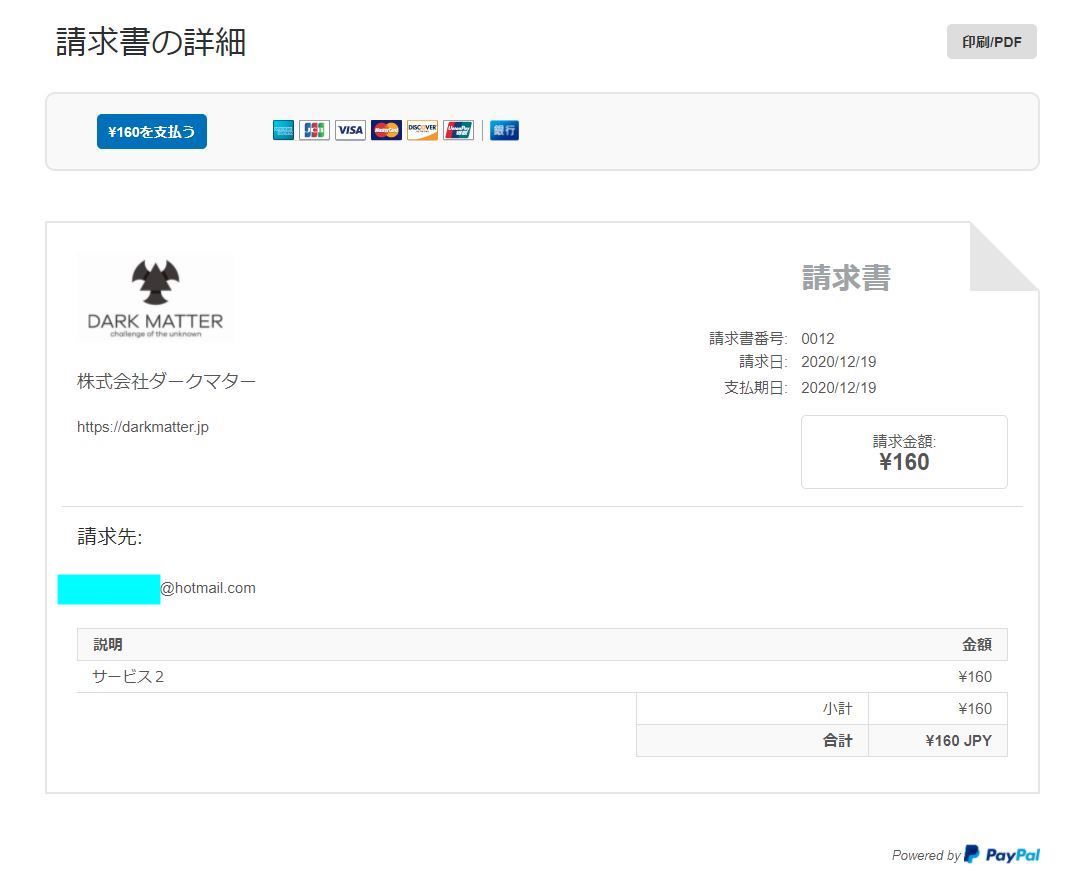1090x873 pixels.
Task: Click the 請求金額 ¥160 amount box
Action: click(904, 452)
